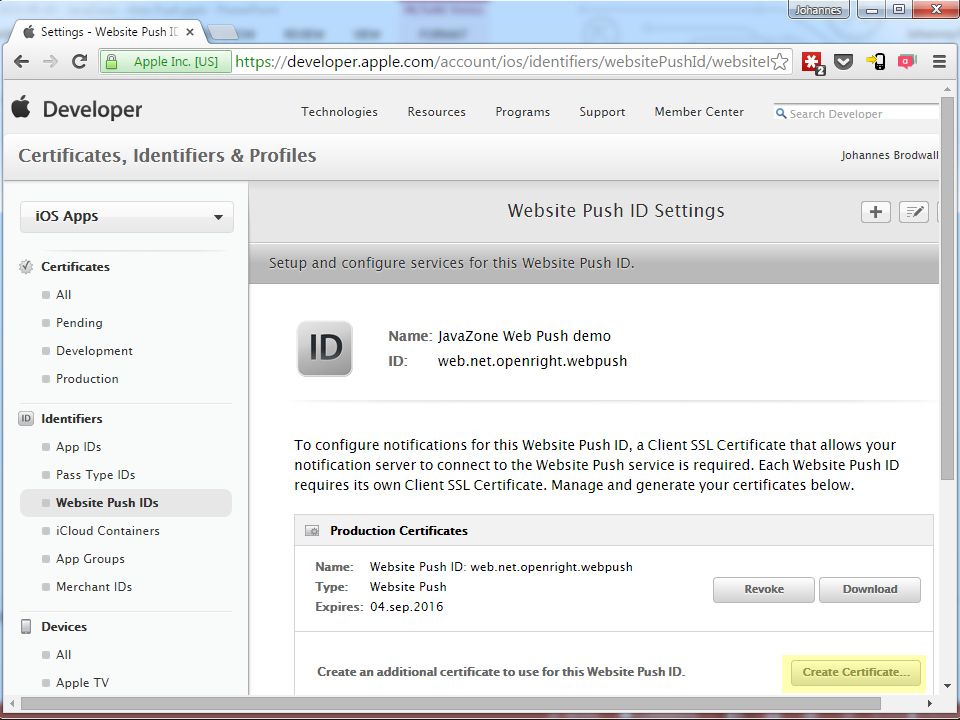This screenshot has width=960, height=720.
Task: Select Production certificates in sidebar
Action: [x=87, y=379]
